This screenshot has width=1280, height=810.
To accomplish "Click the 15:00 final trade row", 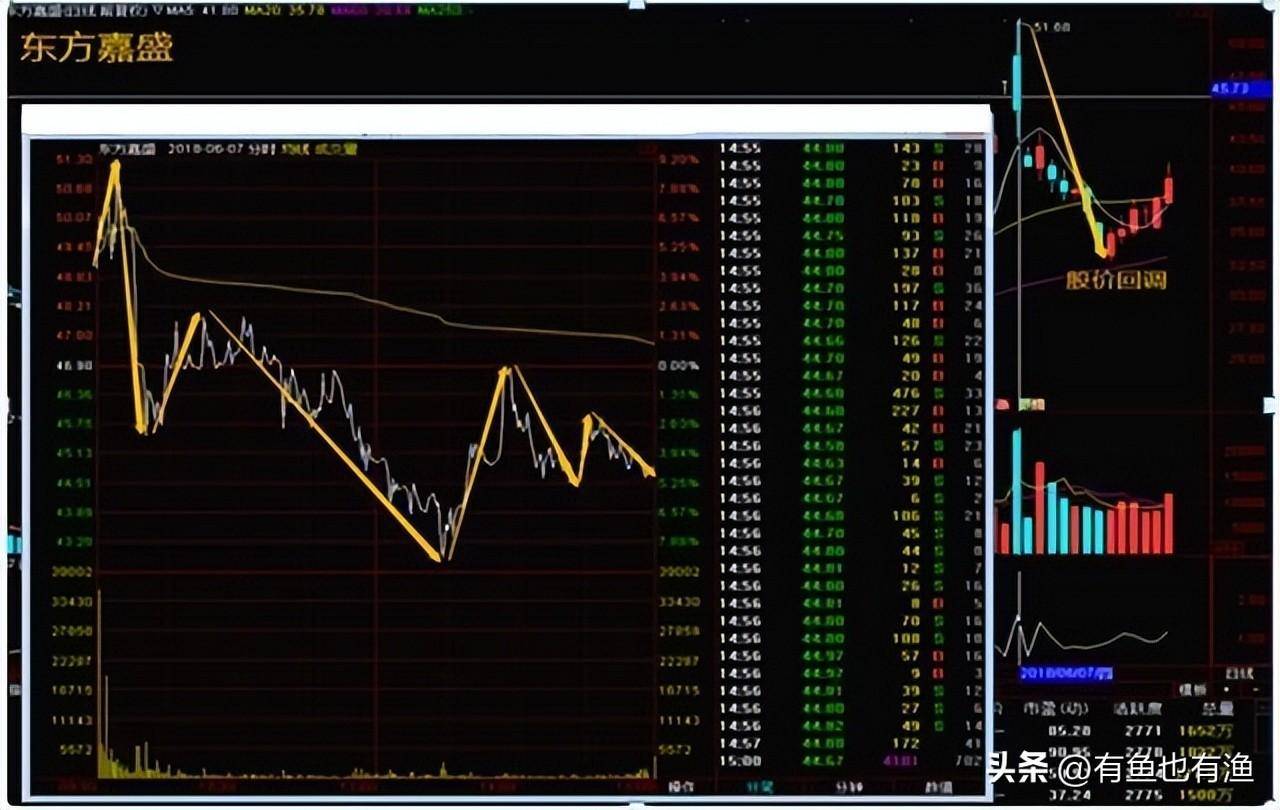I will [850, 761].
